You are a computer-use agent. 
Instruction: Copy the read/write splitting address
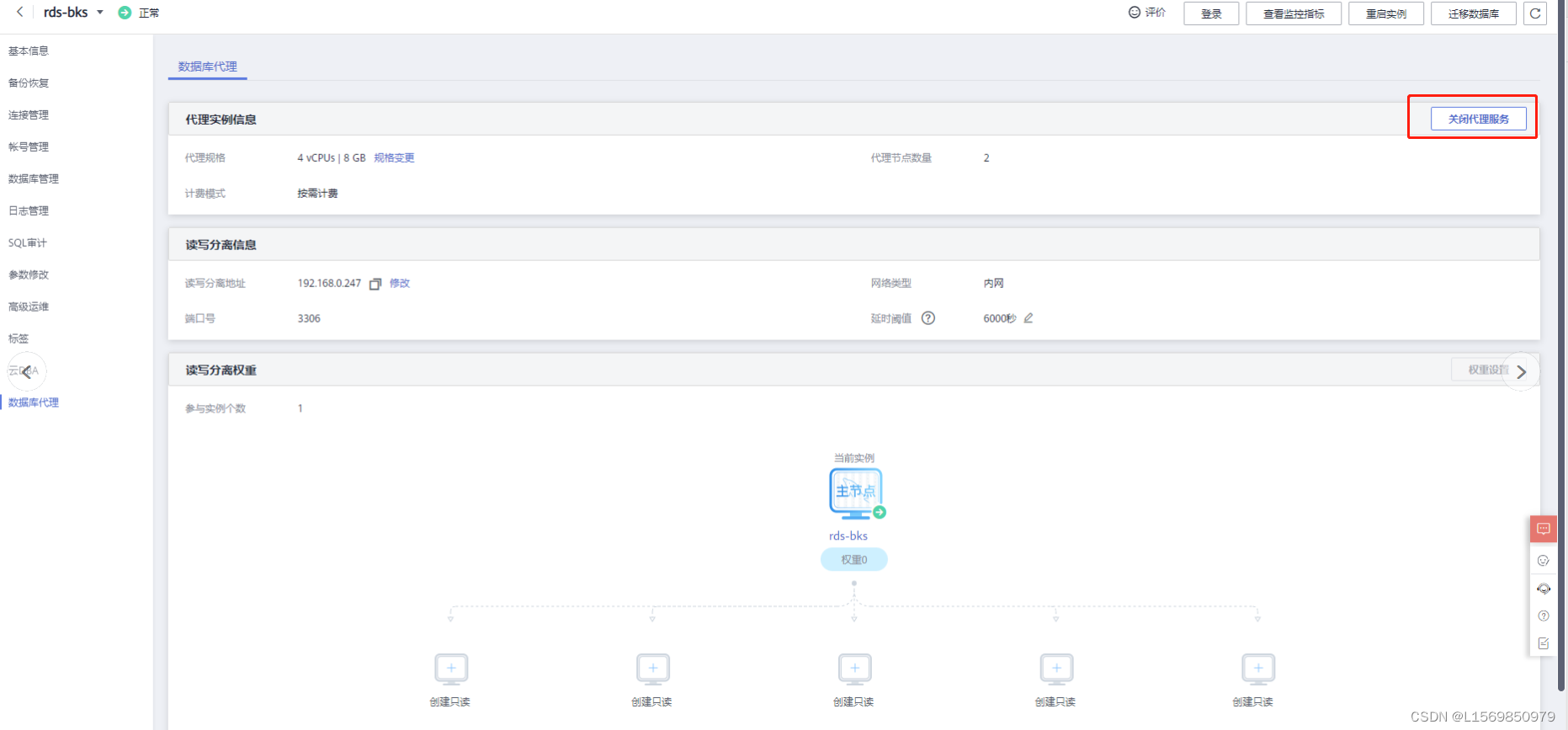pos(375,284)
